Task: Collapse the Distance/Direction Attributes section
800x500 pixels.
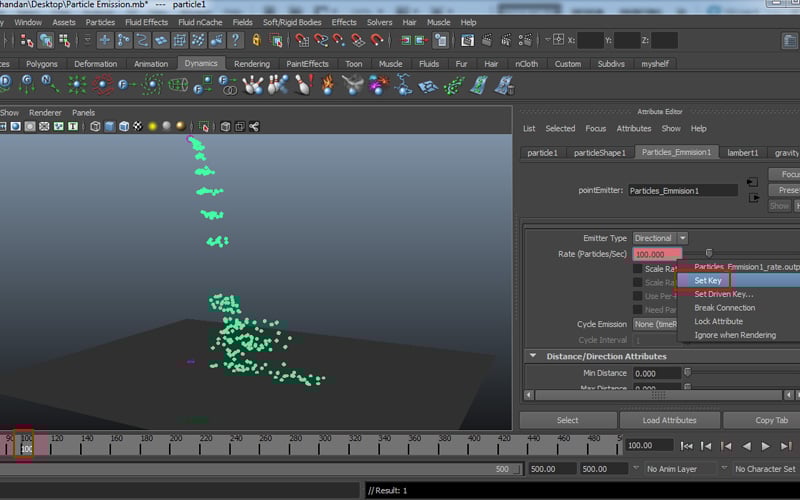Action: 534,356
